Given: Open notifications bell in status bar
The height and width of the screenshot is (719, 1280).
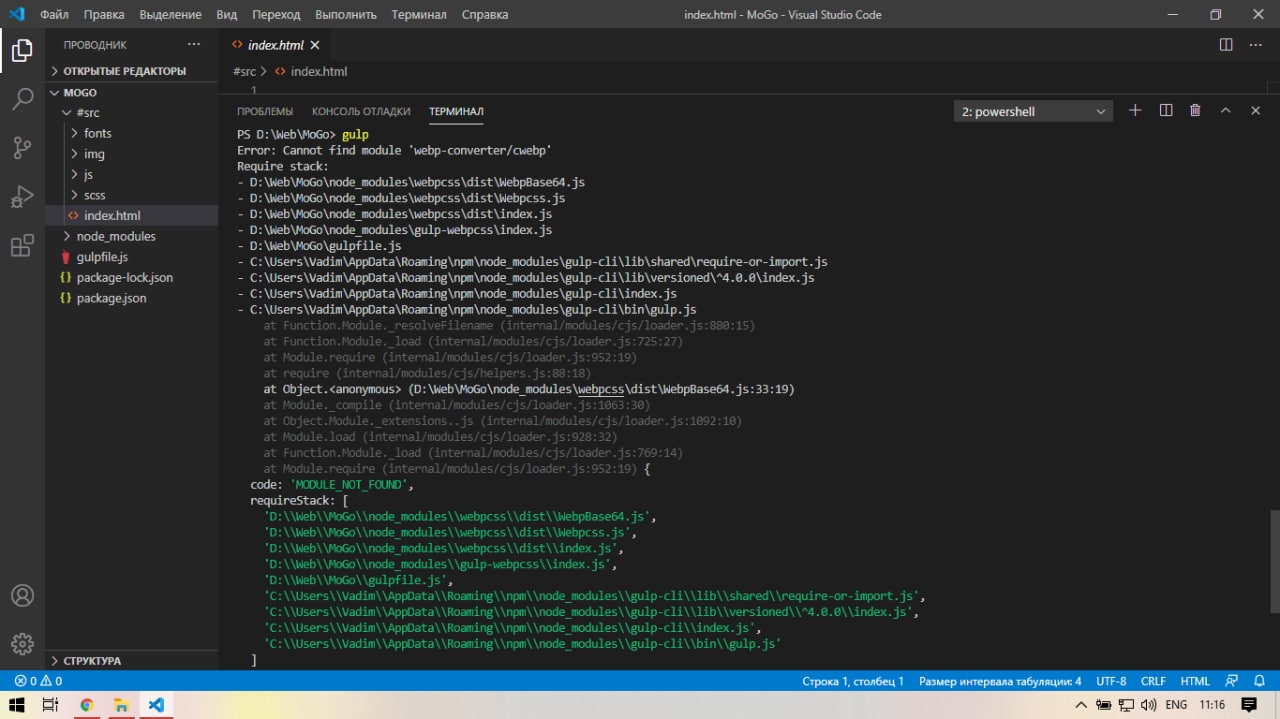Looking at the screenshot, I should coord(1259,681).
